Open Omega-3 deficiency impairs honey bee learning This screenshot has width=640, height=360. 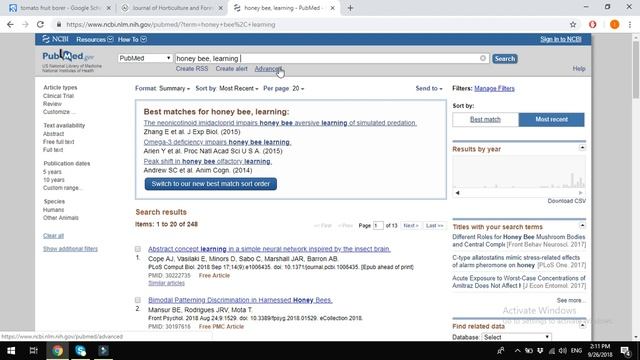point(217,142)
